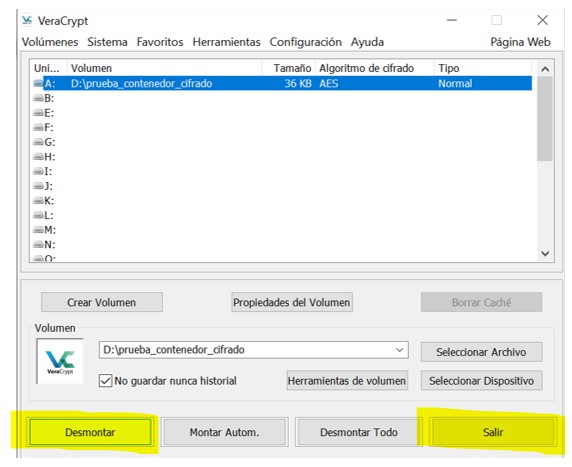Sort by the Tamaño column header
Image resolution: width=572 pixels, height=467 pixels.
[289, 68]
